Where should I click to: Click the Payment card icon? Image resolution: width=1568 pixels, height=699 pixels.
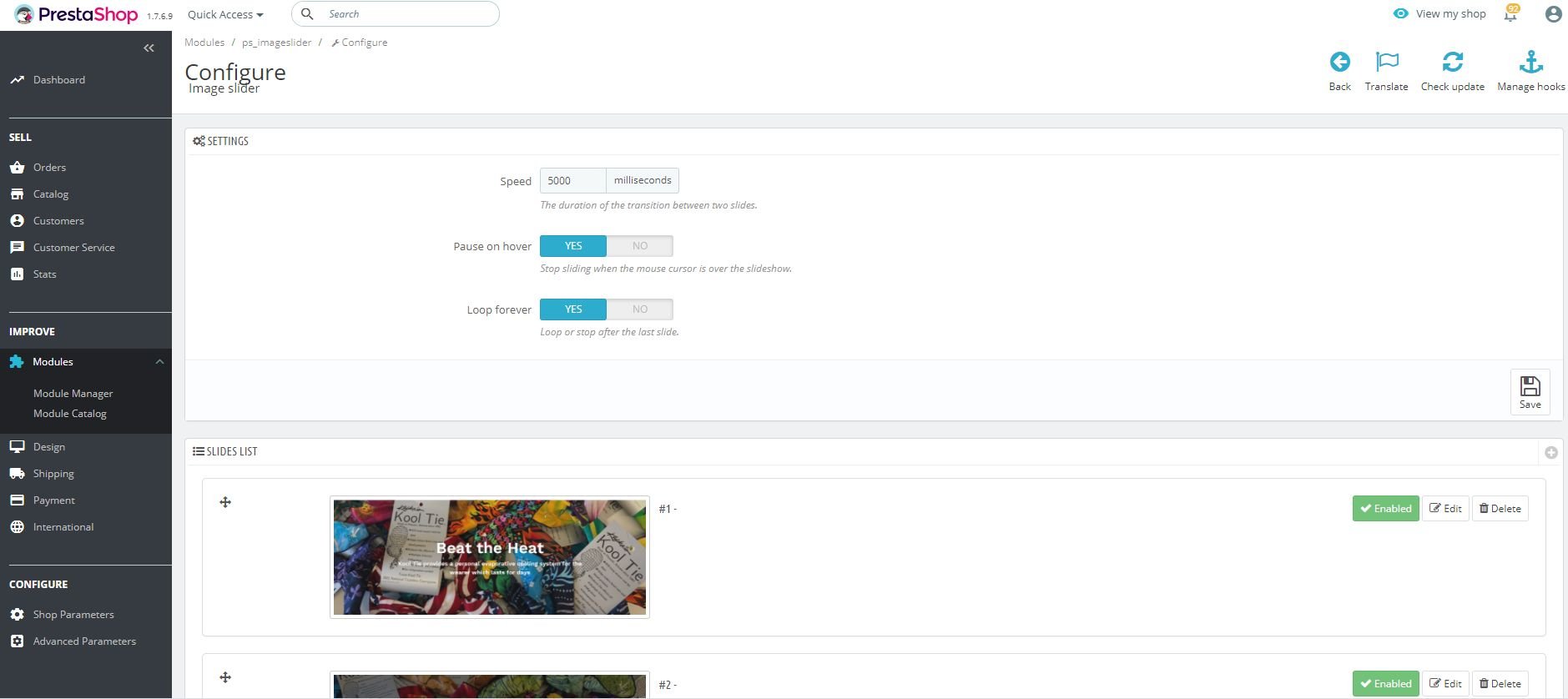[17, 500]
